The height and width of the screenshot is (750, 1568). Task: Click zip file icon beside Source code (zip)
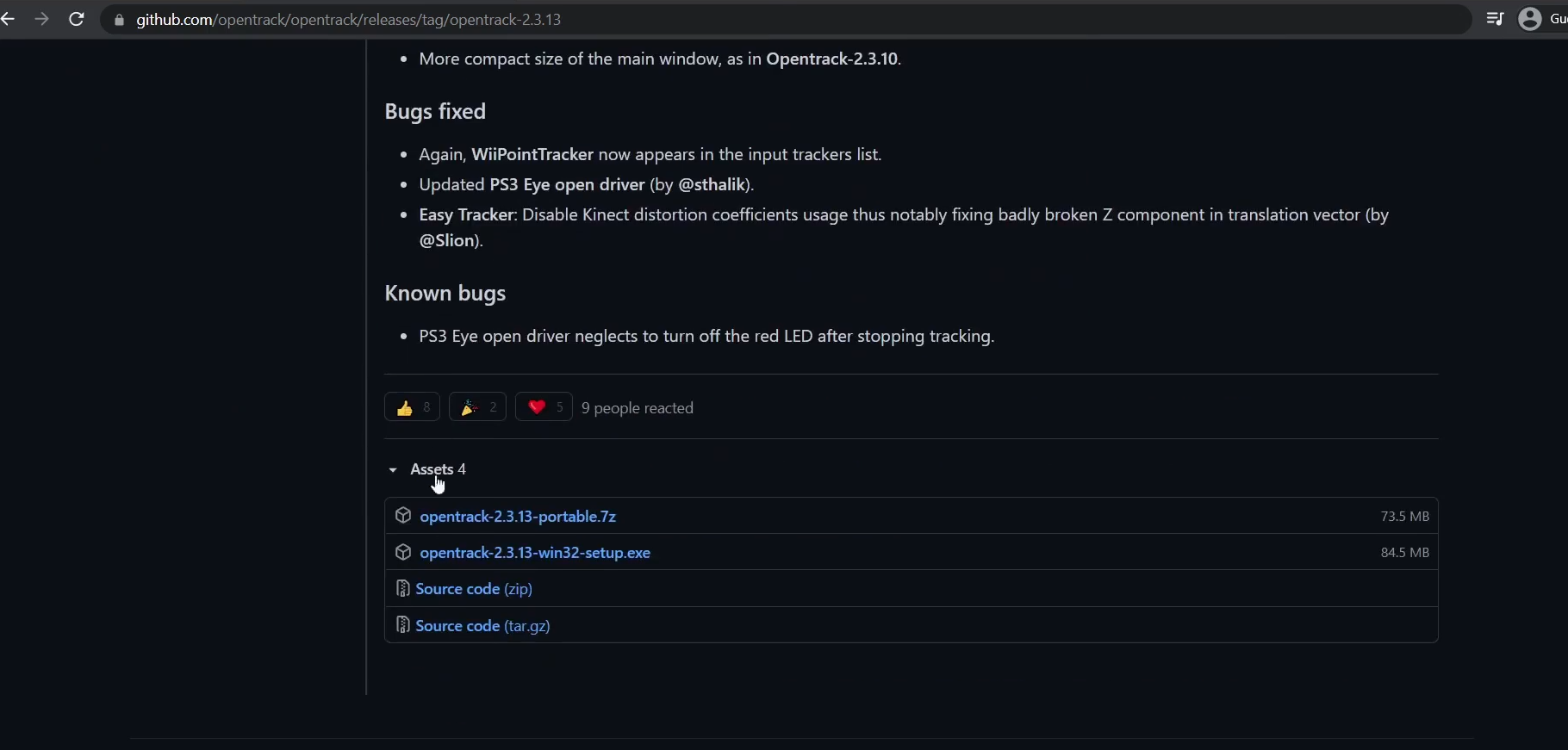tap(402, 588)
